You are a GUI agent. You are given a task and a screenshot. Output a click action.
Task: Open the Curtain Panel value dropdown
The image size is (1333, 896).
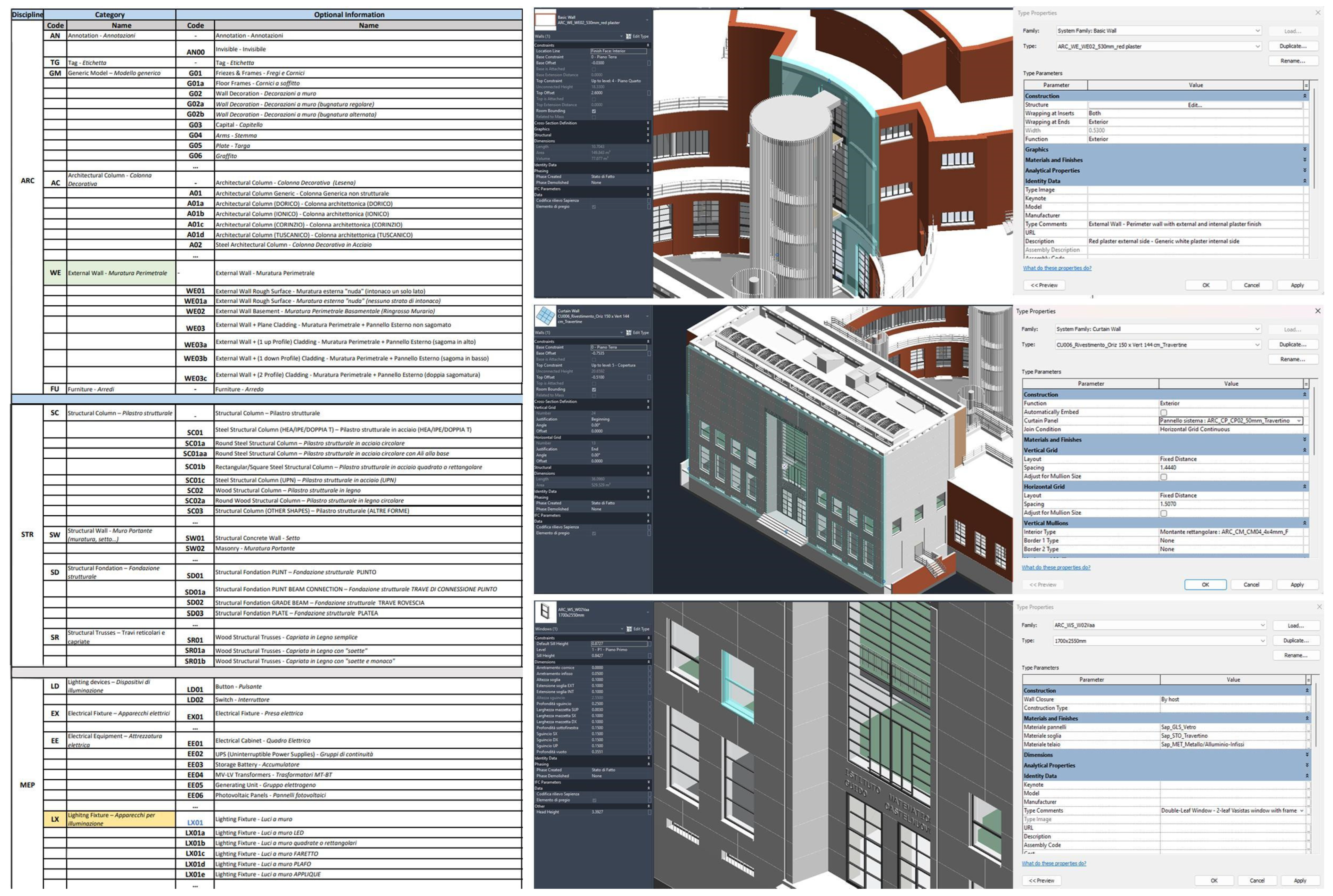point(1299,421)
